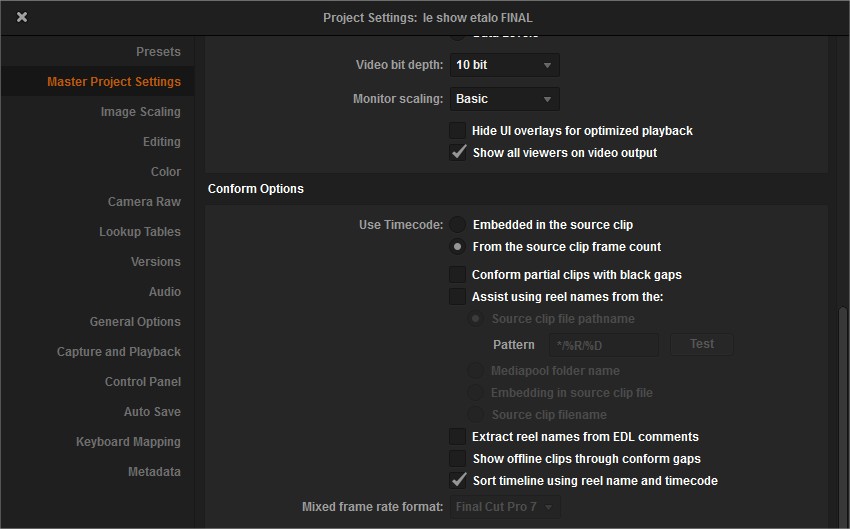The height and width of the screenshot is (529, 850).
Task: Enable Hide UI overlays for optimized playback
Action: (x=457, y=131)
